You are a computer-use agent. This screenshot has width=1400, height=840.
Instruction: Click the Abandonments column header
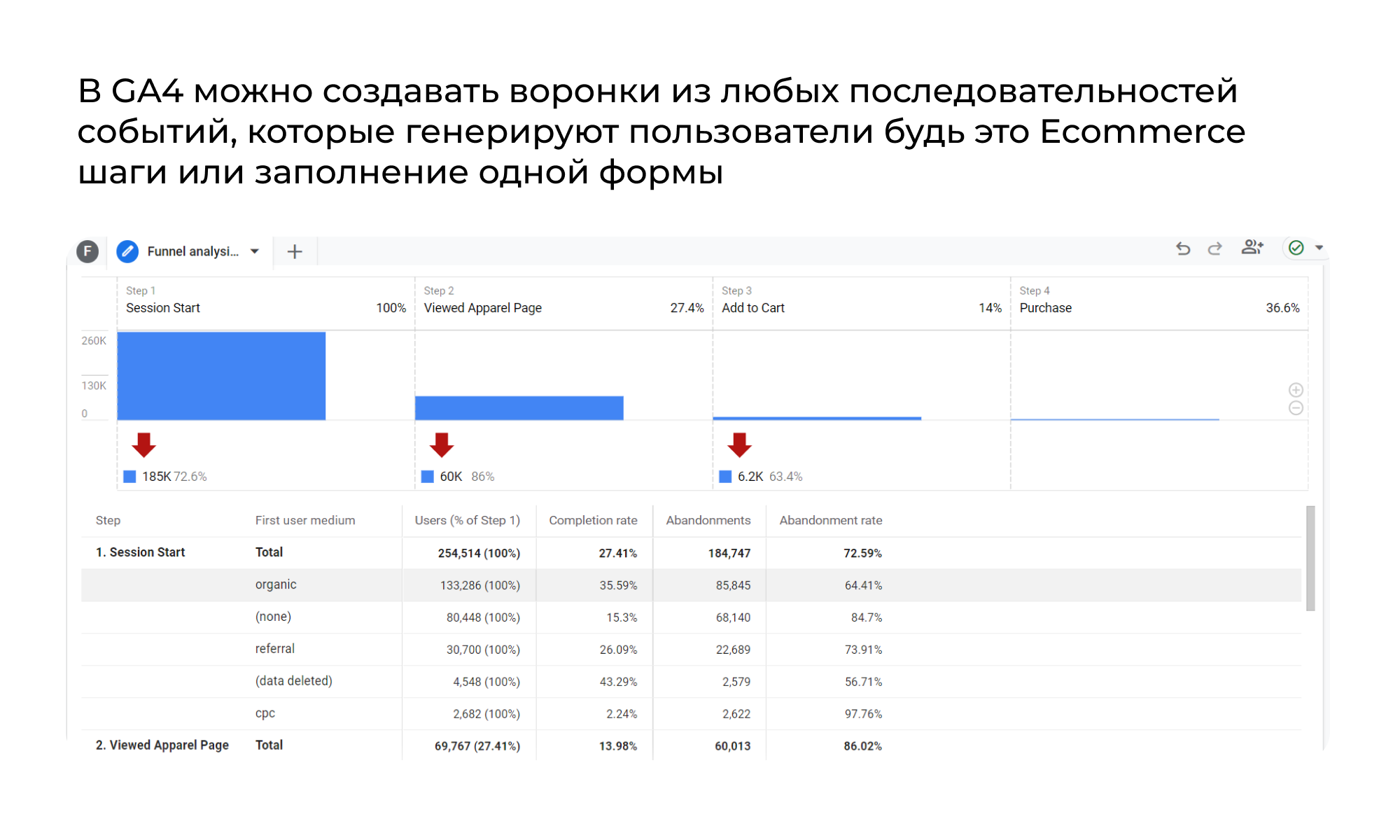[708, 520]
